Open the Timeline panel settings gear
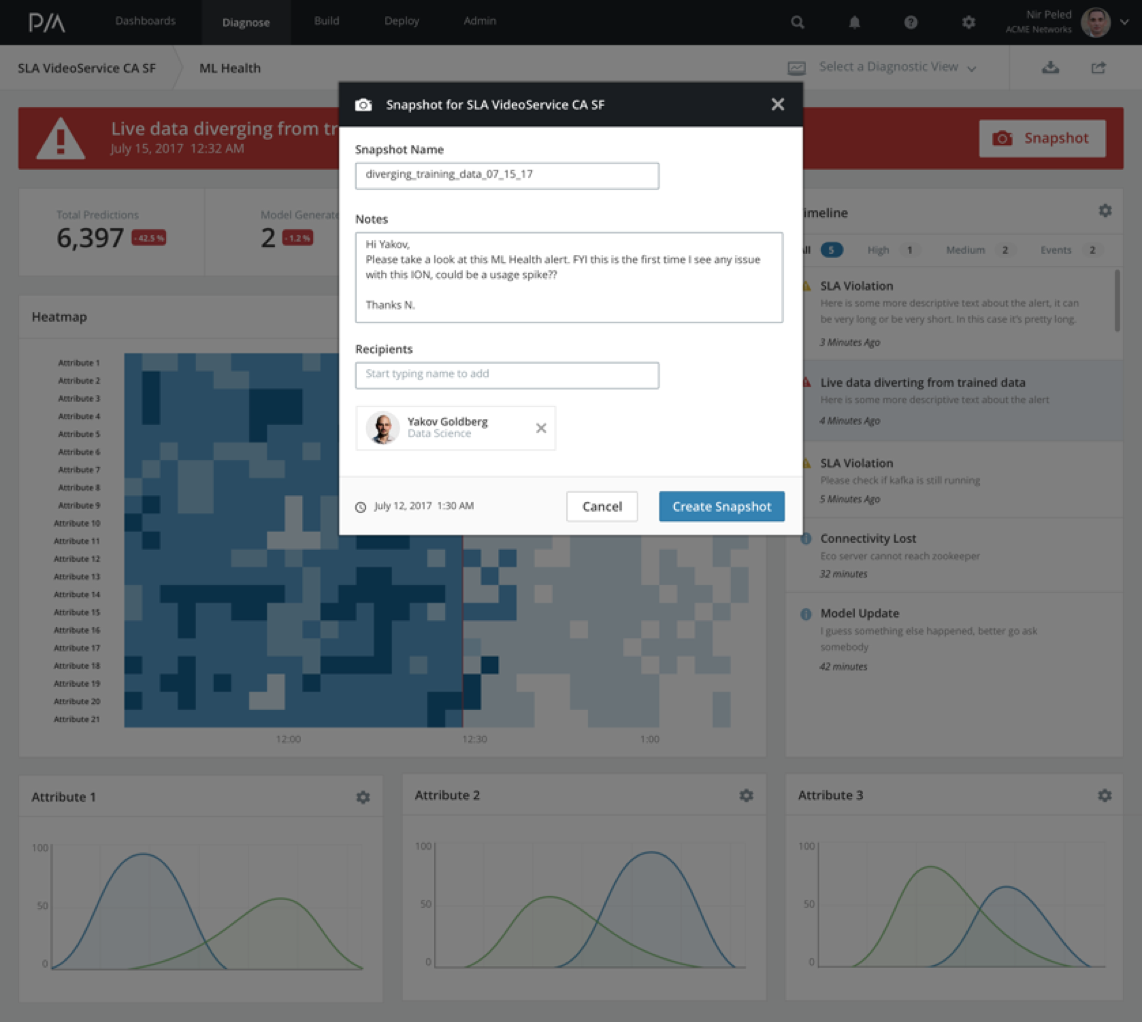The height and width of the screenshot is (1022, 1142). [x=1105, y=211]
